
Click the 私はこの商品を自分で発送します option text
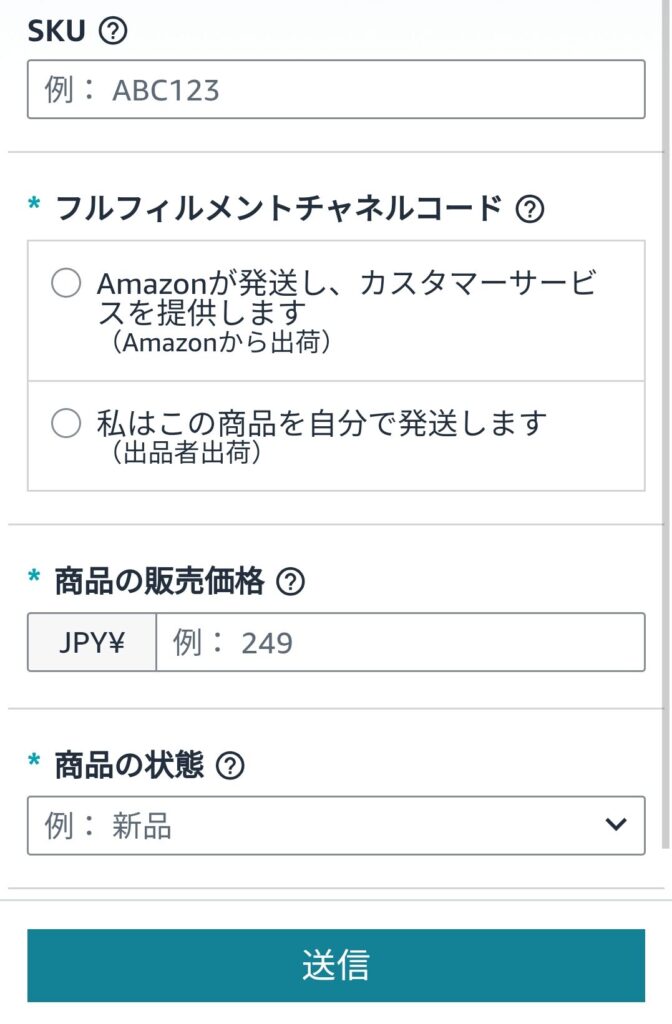click(321, 423)
